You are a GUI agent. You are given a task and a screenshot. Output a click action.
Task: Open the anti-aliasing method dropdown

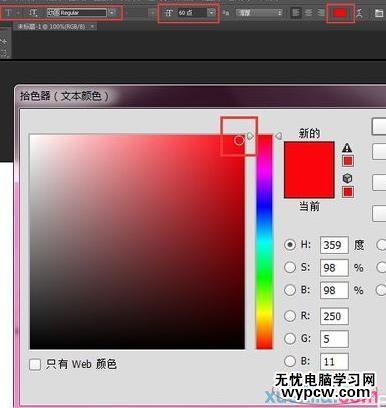[259, 13]
